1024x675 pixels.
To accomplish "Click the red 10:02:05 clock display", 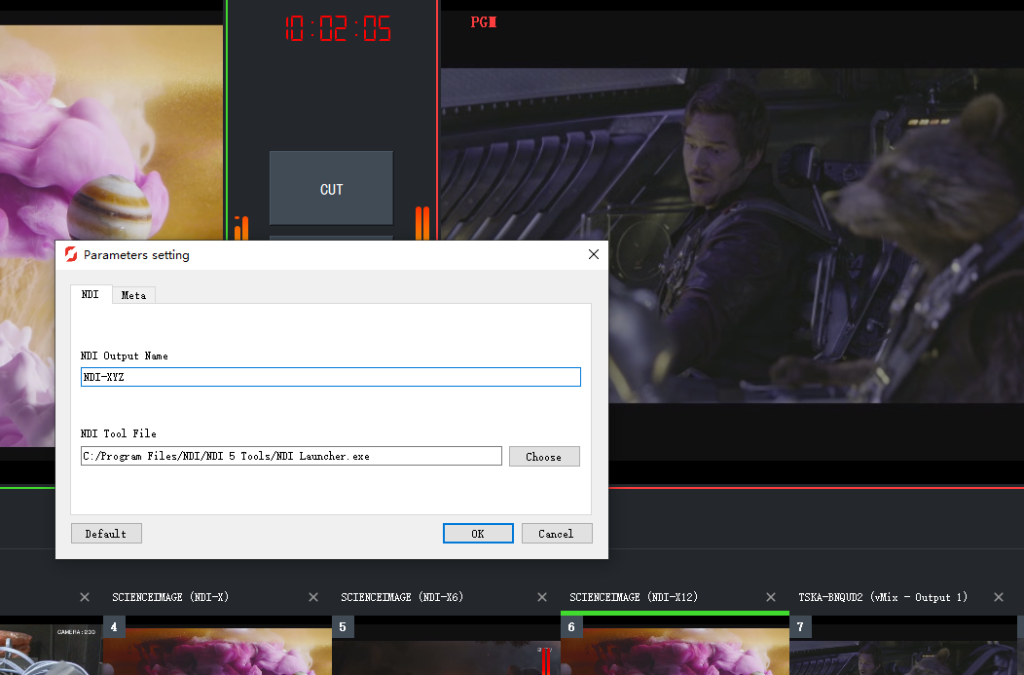I will point(338,29).
